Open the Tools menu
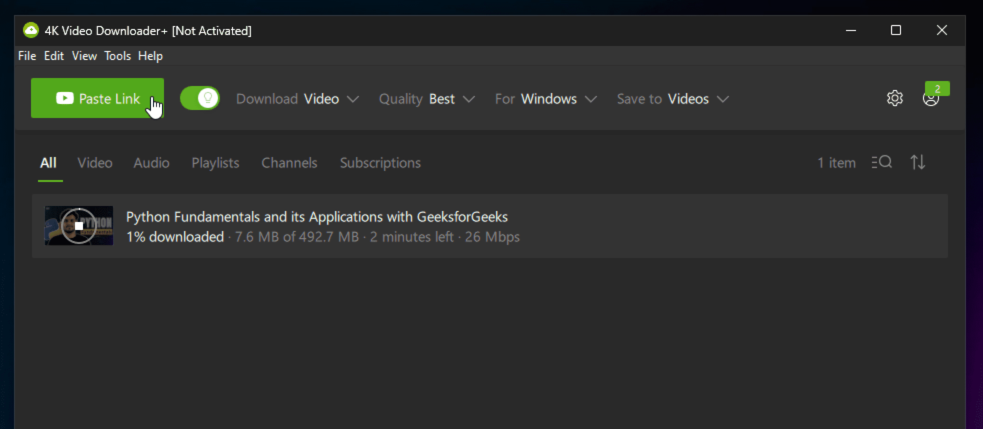Viewport: 983px width, 429px height. [x=117, y=56]
